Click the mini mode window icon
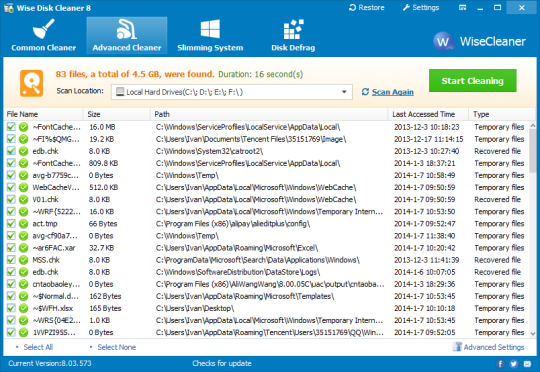 click(x=463, y=8)
